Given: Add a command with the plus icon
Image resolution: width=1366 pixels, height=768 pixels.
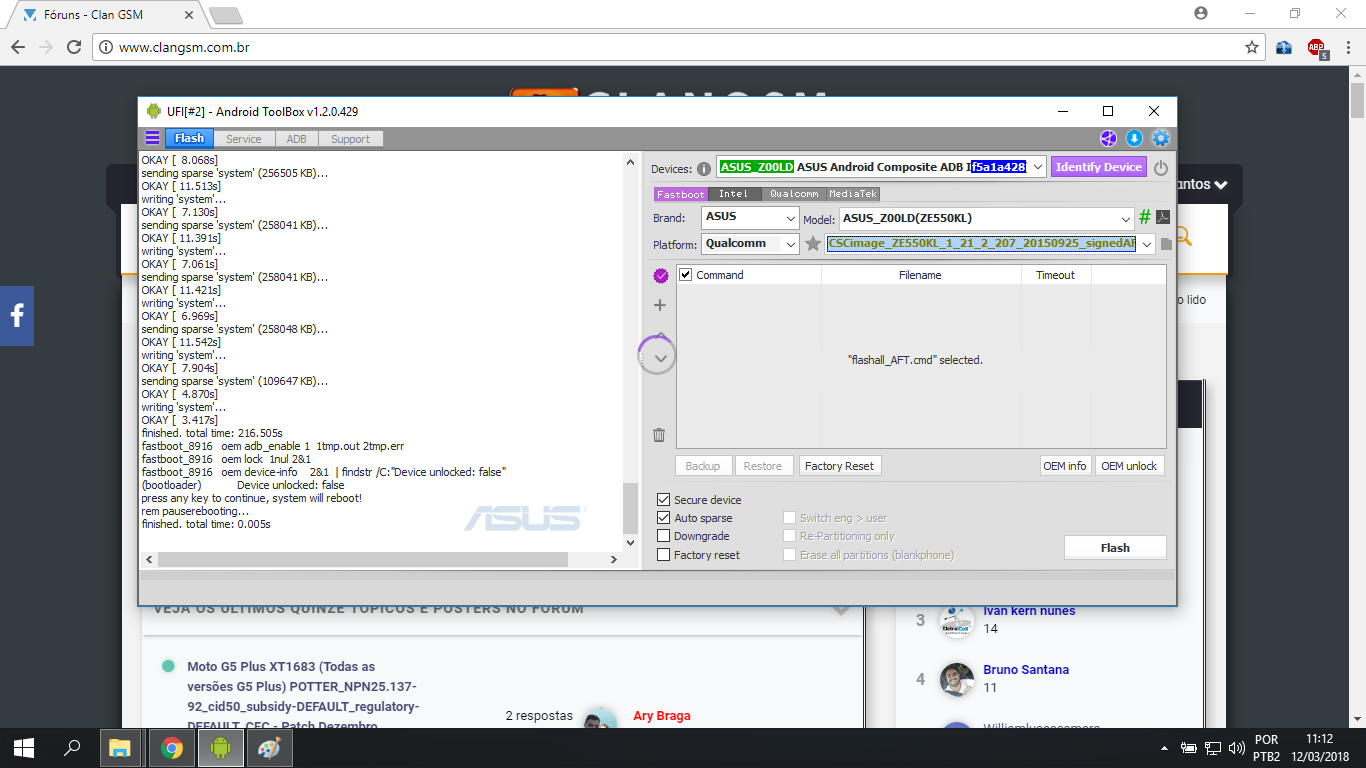Looking at the screenshot, I should (x=659, y=305).
